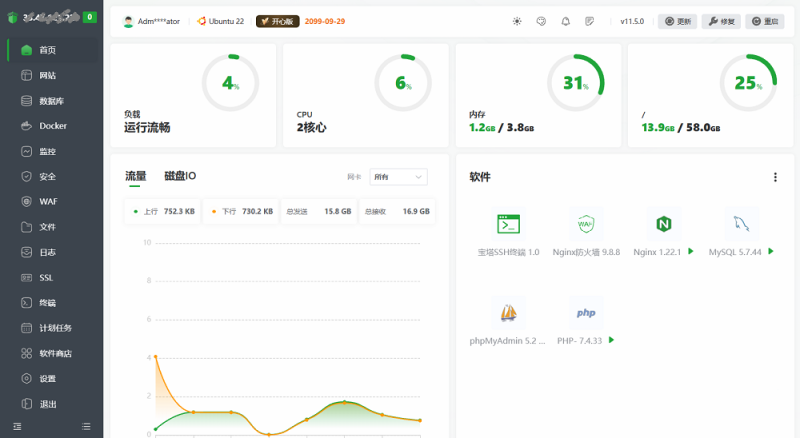Click the run arrow next to PHP-7.4.33

tap(611, 340)
